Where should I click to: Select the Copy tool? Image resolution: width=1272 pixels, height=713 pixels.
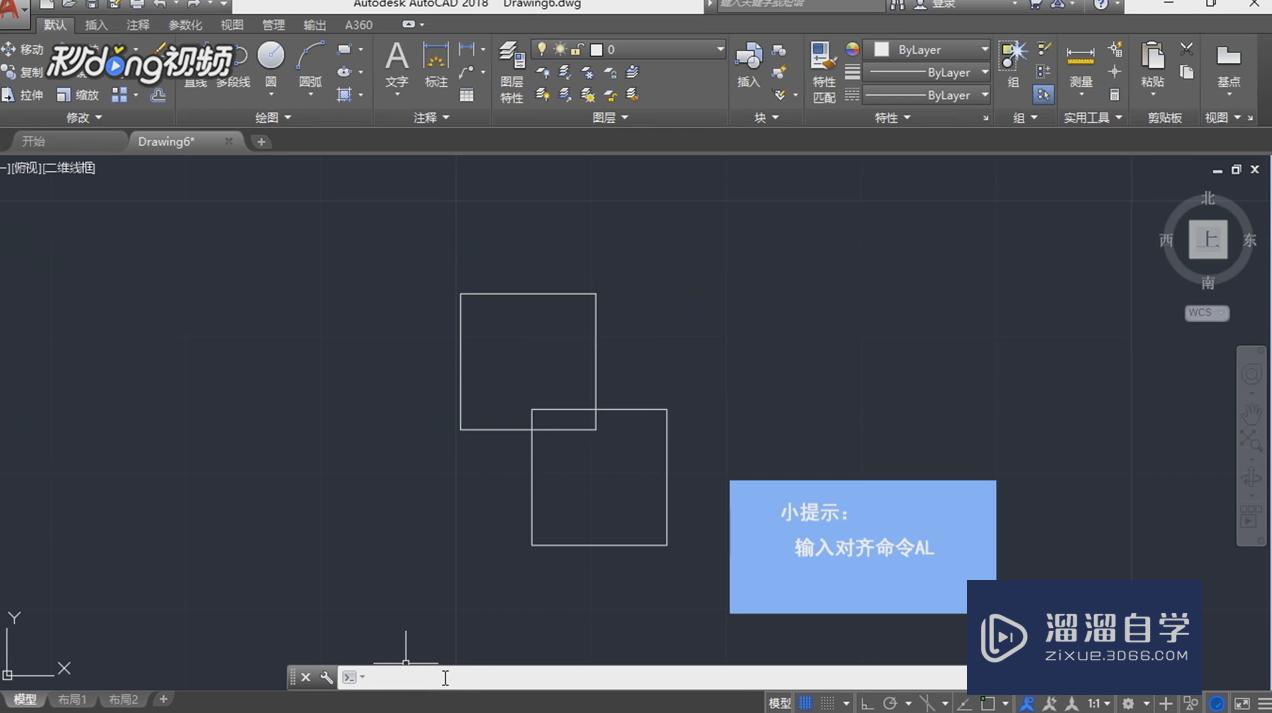pos(25,72)
